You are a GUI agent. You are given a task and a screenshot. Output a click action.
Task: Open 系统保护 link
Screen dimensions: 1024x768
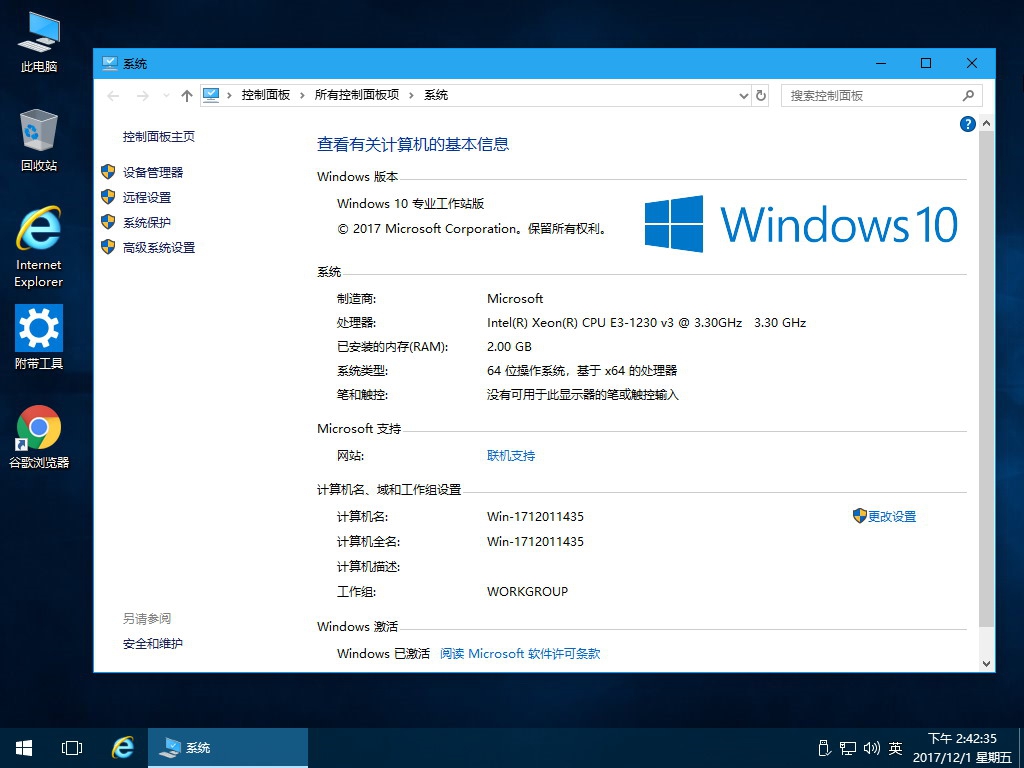[147, 223]
